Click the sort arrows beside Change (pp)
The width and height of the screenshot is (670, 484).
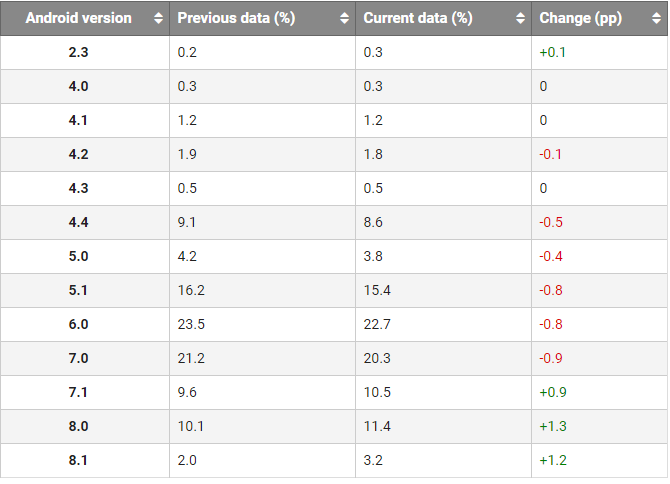(657, 19)
